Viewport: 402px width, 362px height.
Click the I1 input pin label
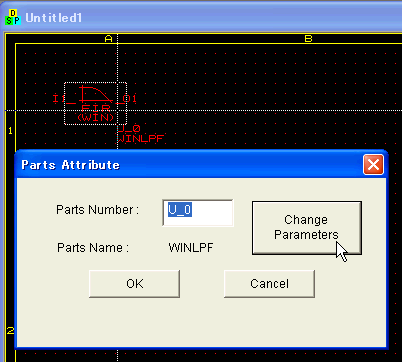pyautogui.click(x=59, y=98)
